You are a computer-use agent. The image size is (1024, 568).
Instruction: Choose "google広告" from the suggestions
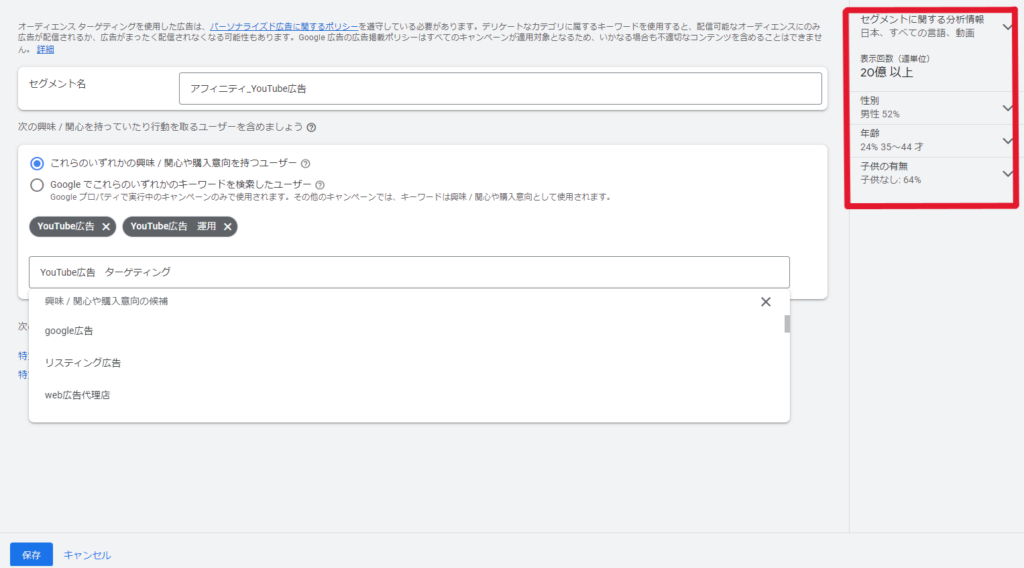(69, 331)
